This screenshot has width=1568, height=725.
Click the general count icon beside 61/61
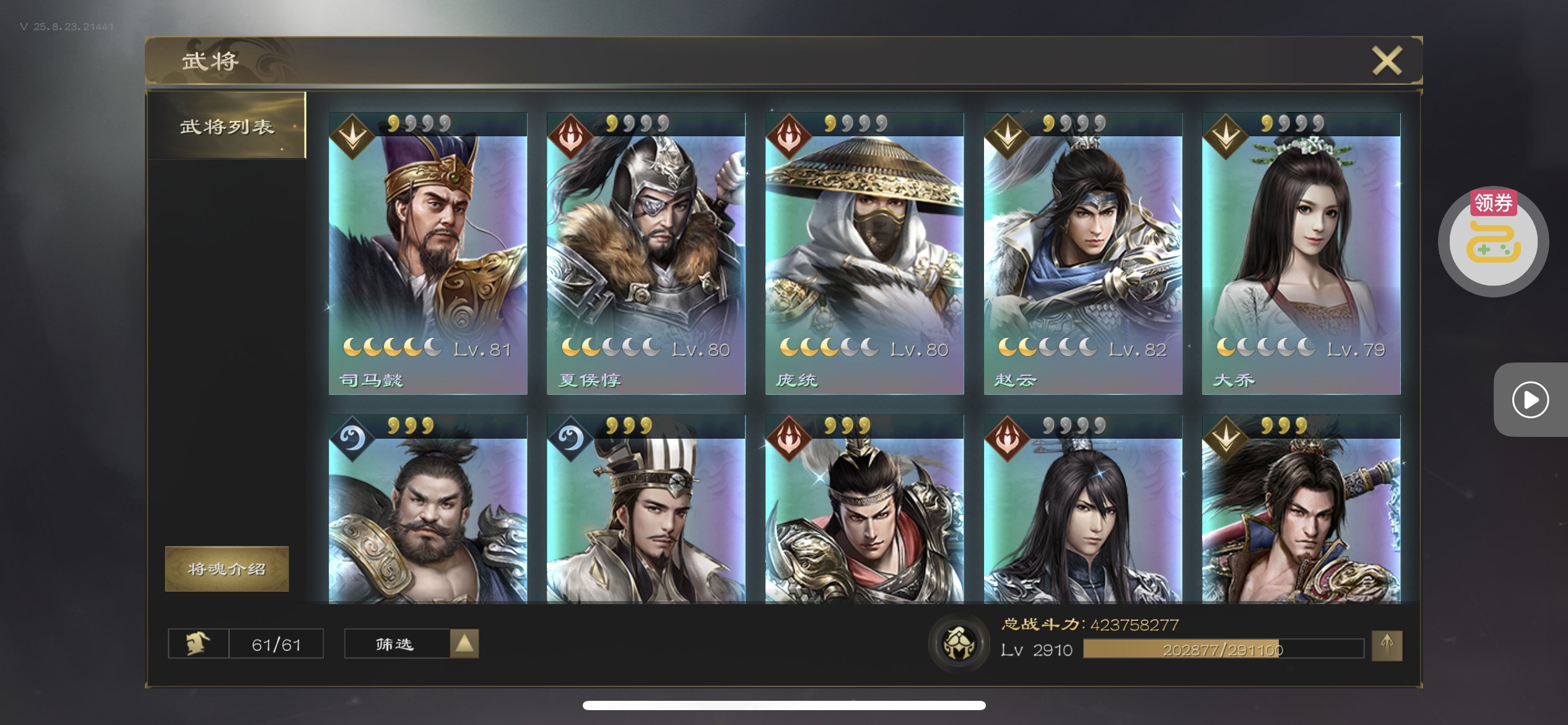[x=198, y=644]
